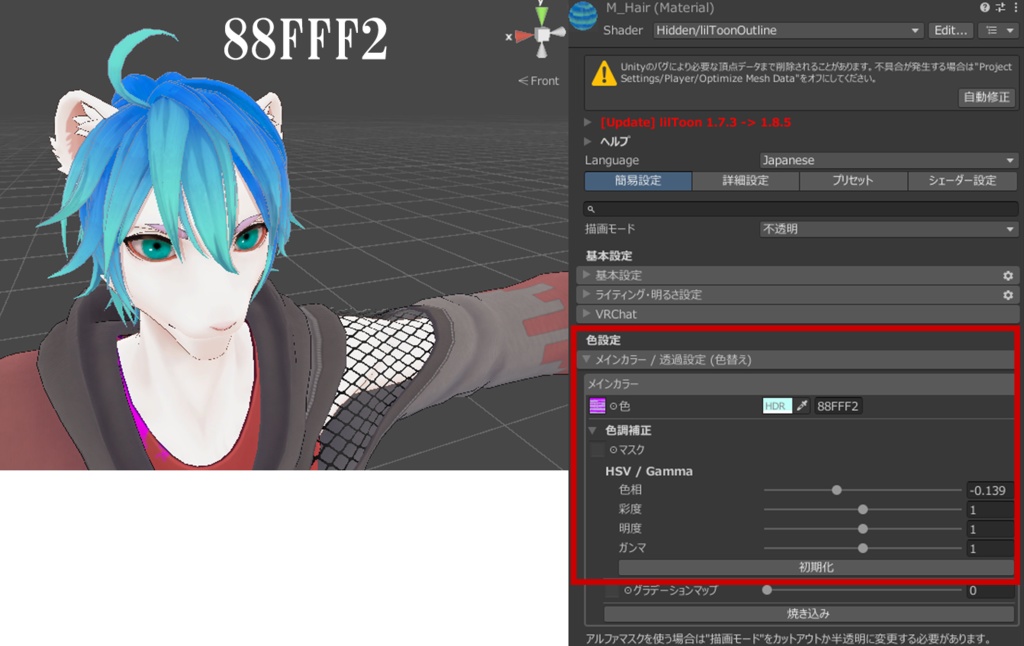Screen dimensions: 1024x646
Task: Open the material kebab menu
Action: tap(1016, 7)
